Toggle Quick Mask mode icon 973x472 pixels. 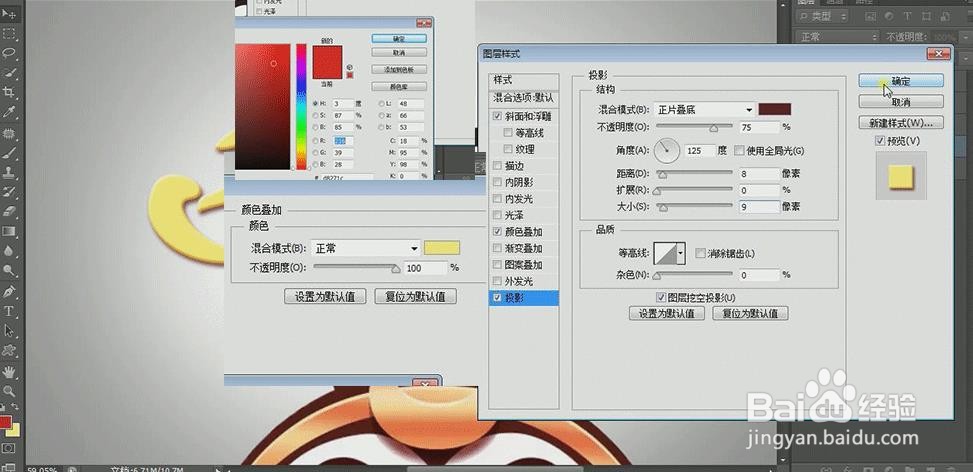point(9,448)
